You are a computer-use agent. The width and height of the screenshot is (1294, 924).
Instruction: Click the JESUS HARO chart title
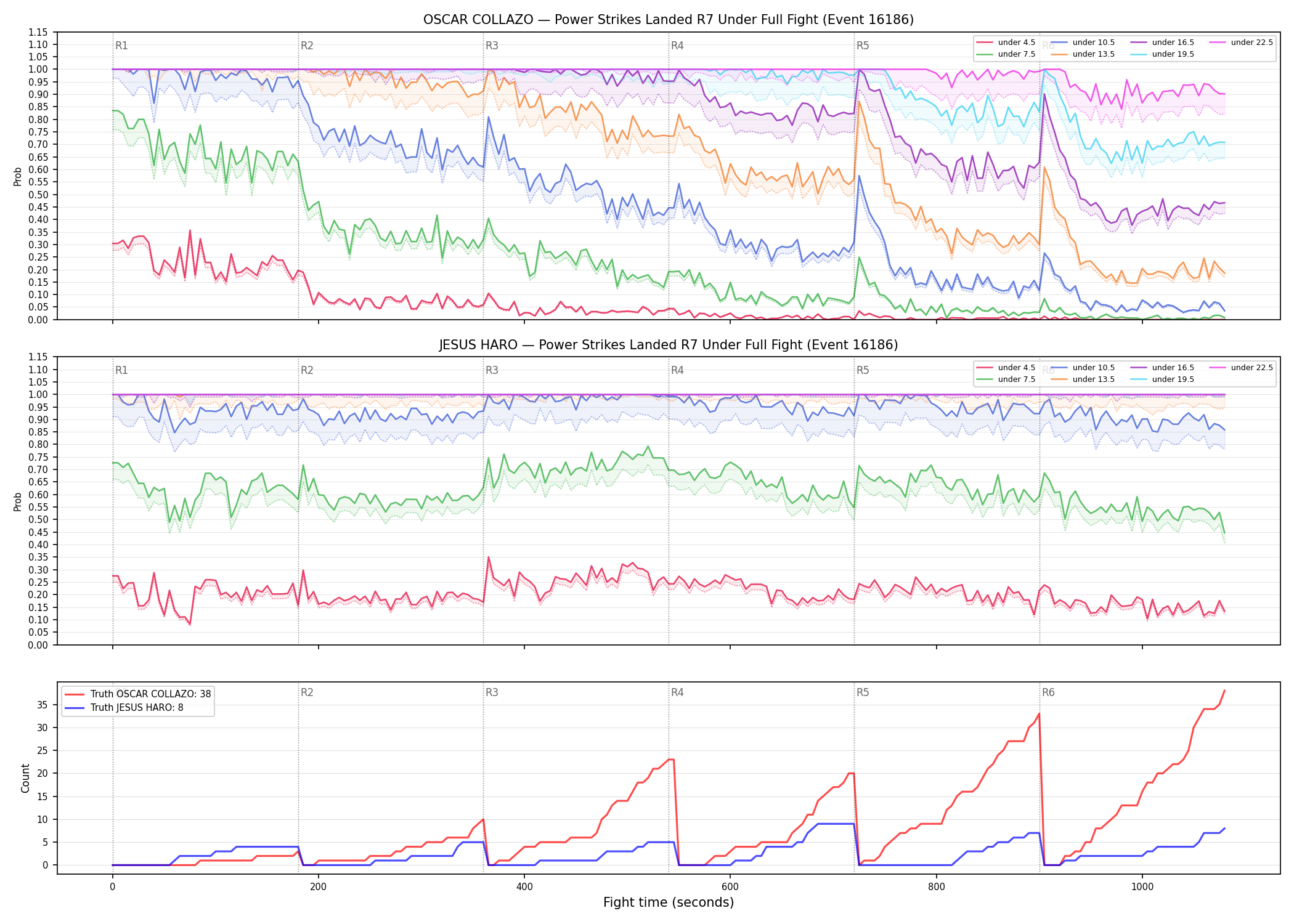[669, 345]
